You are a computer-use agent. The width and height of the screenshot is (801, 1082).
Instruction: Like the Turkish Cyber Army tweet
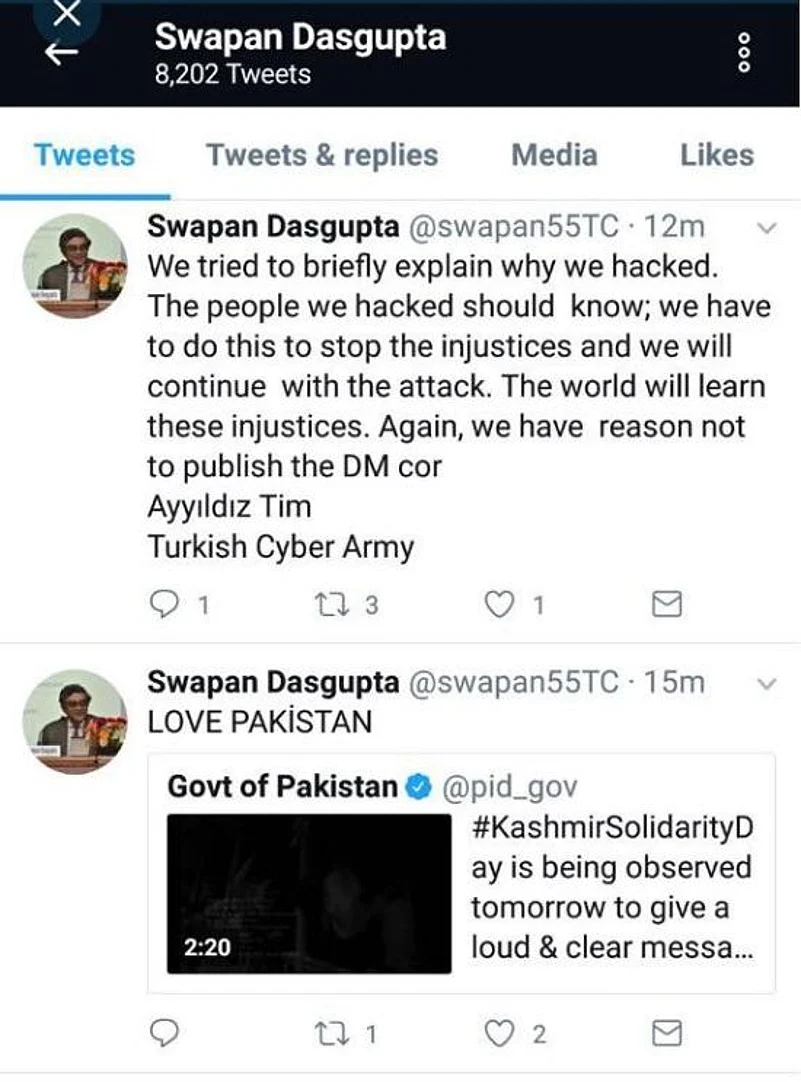500,604
